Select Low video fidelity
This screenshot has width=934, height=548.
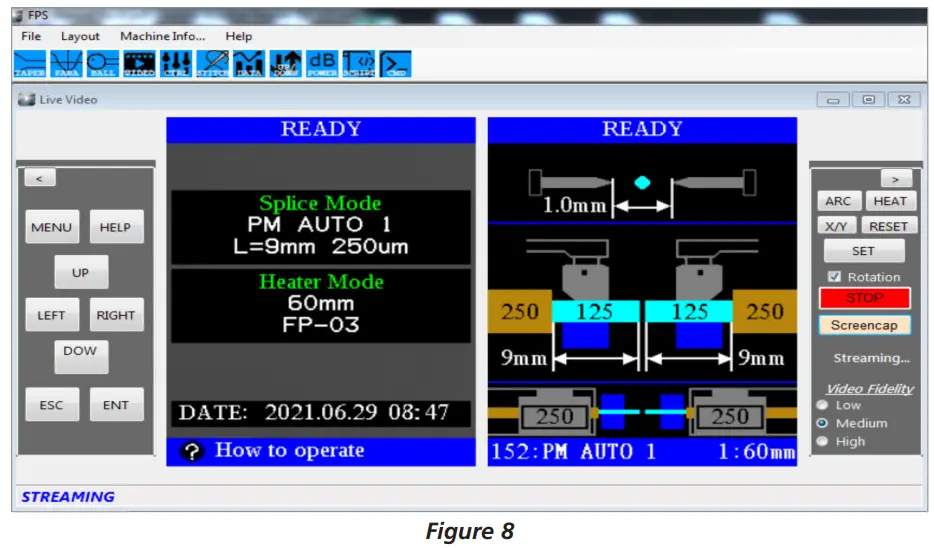coord(823,405)
